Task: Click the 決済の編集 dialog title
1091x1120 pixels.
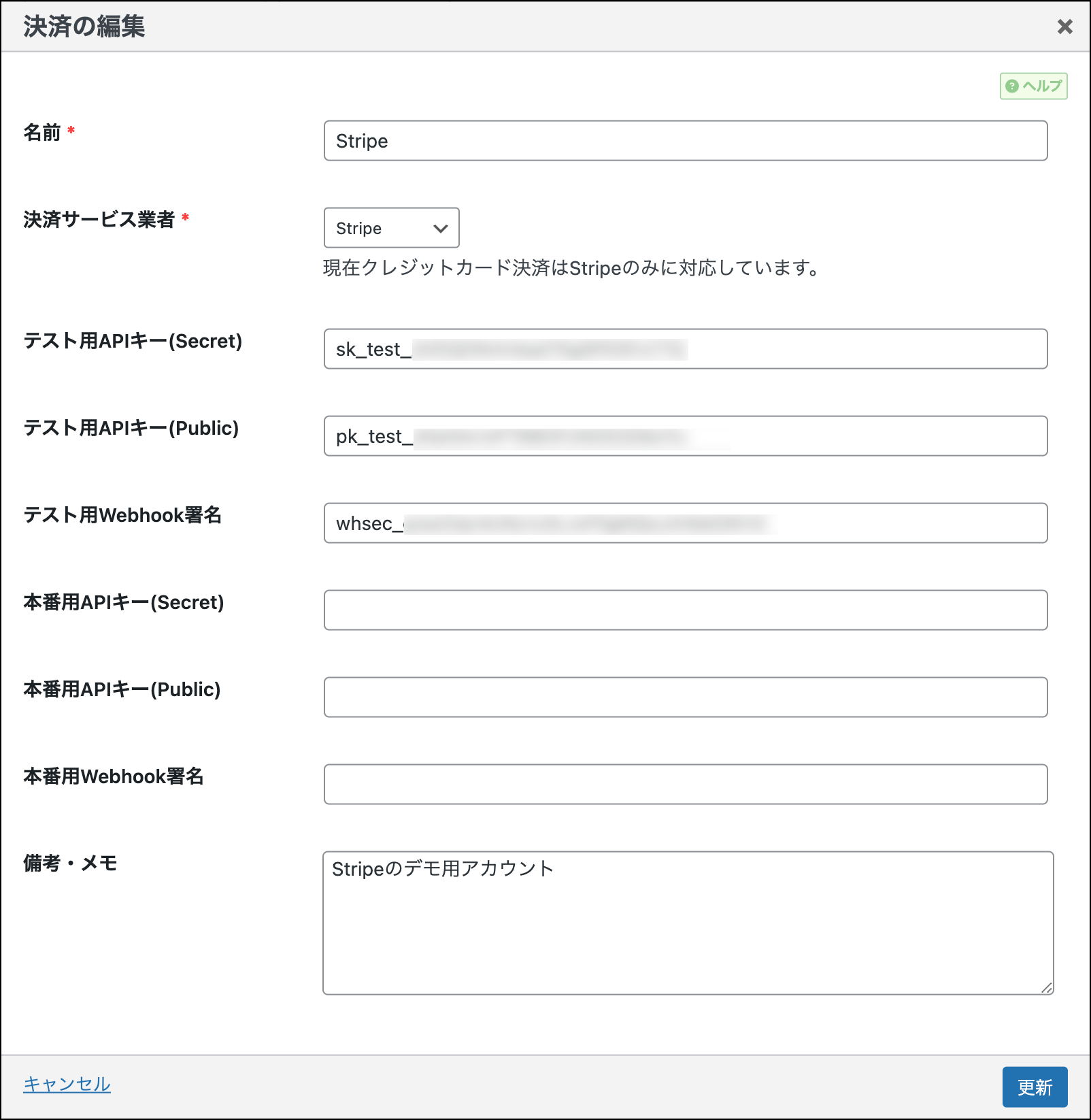Action: tap(84, 27)
